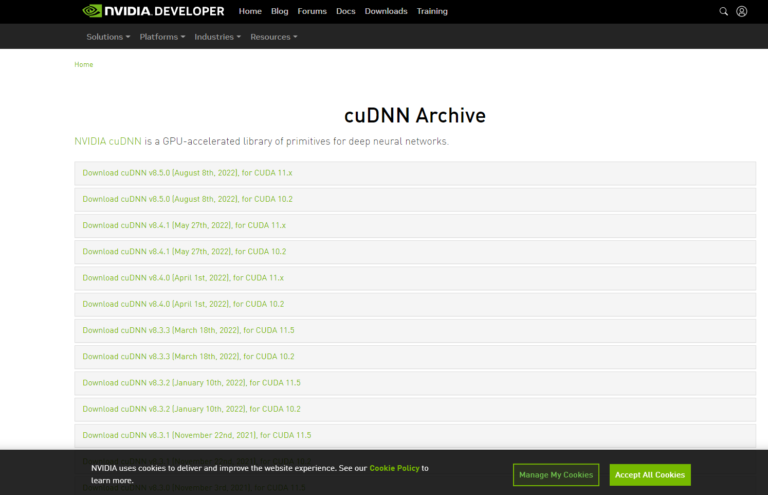Follow the NVIDIA cuDNN text link
This screenshot has width=768, height=495.
point(107,141)
